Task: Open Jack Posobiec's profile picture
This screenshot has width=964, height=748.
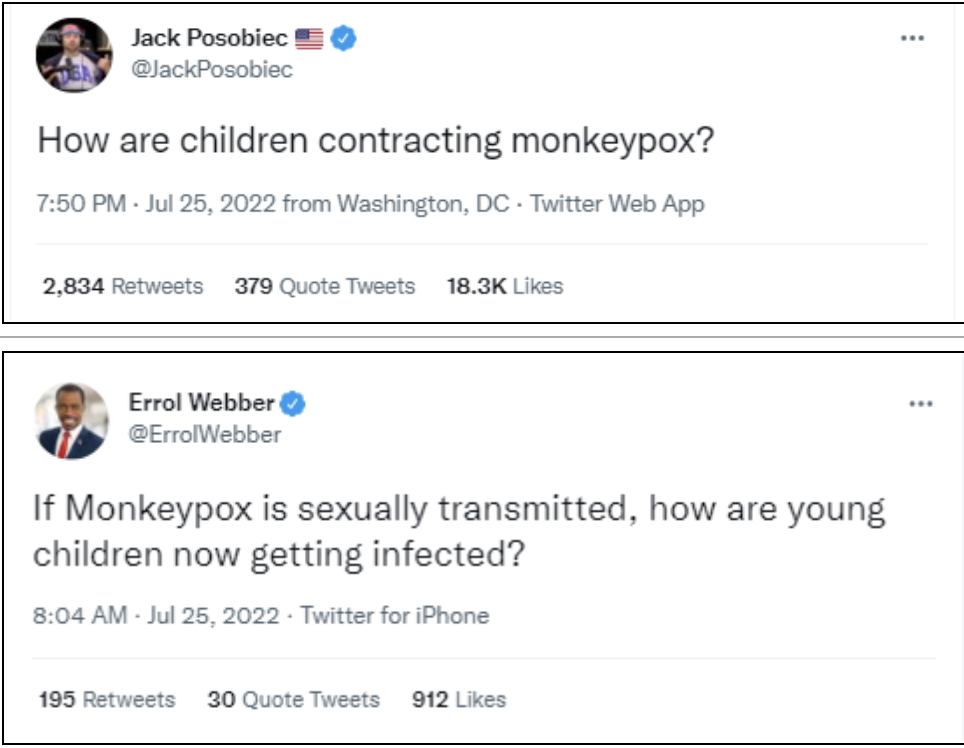Action: point(74,55)
